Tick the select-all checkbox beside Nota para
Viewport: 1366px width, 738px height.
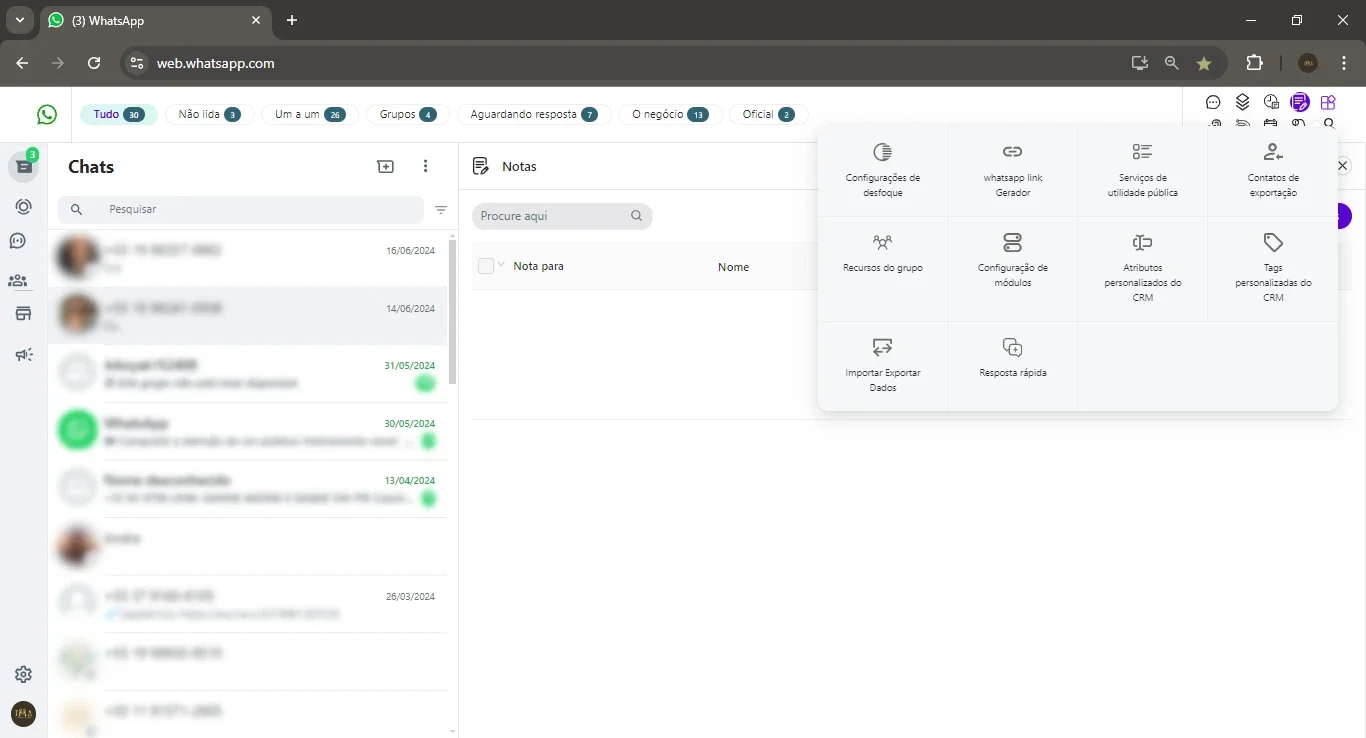pos(486,266)
